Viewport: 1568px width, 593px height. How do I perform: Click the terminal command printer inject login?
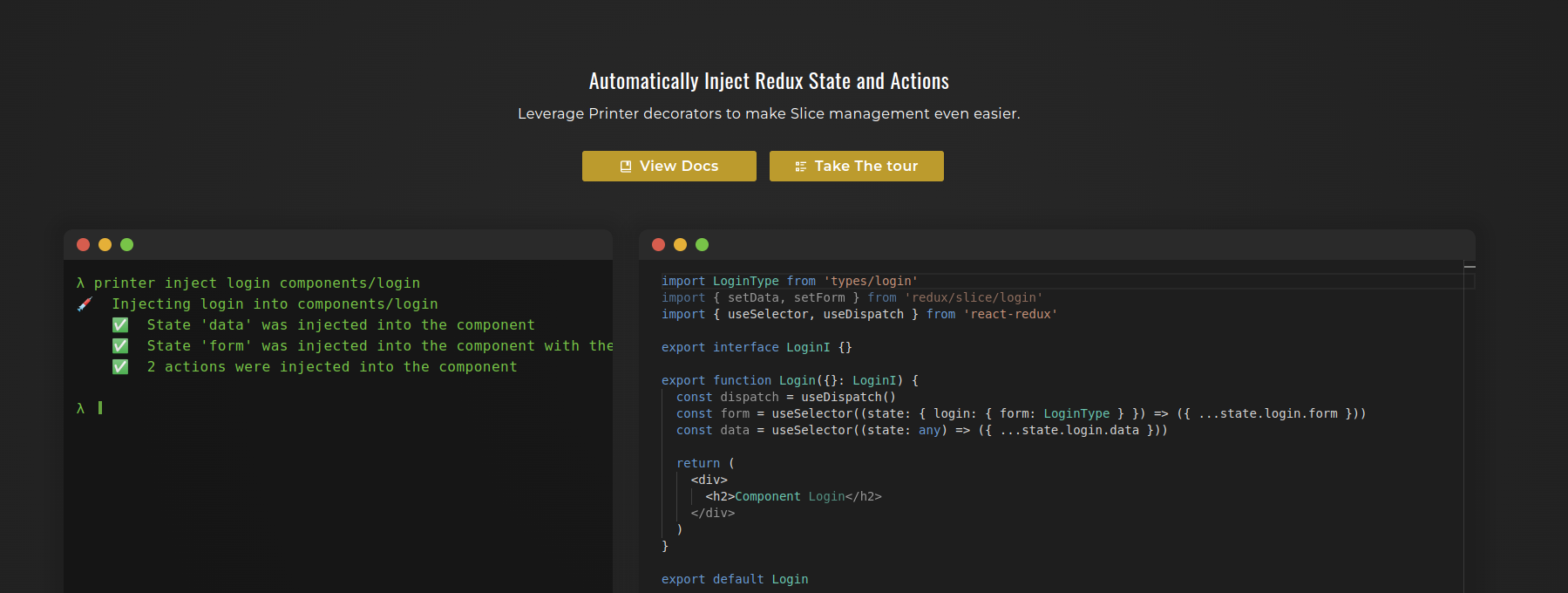(257, 283)
